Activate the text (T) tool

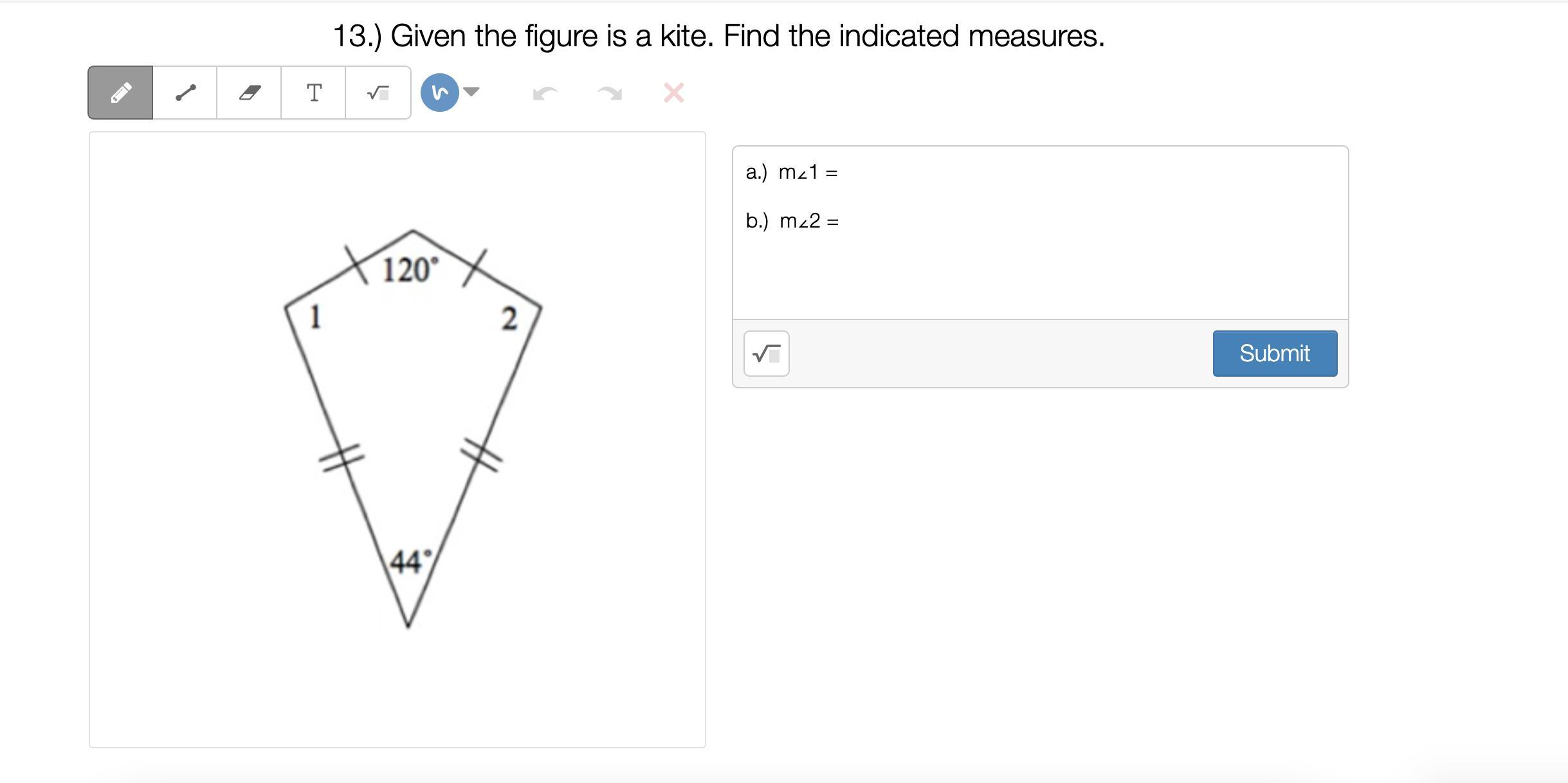pos(314,93)
